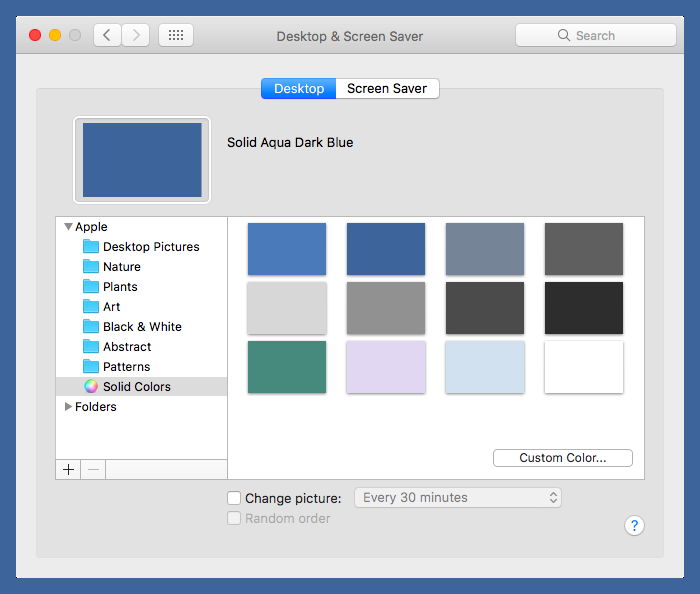Click the forward navigation arrow
This screenshot has height=594, width=700.
[135, 35]
